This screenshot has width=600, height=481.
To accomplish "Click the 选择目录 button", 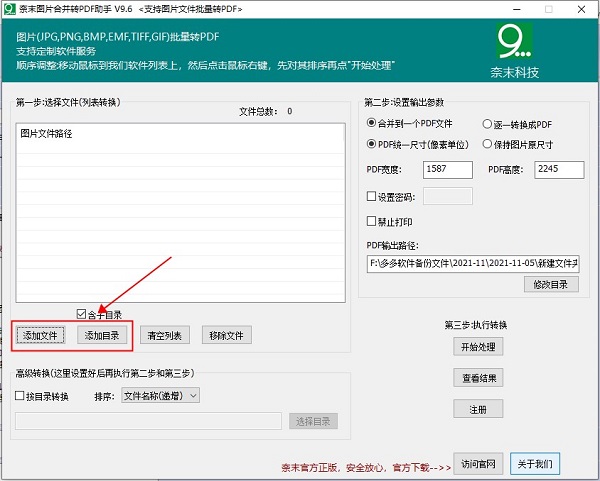I will click(x=313, y=421).
